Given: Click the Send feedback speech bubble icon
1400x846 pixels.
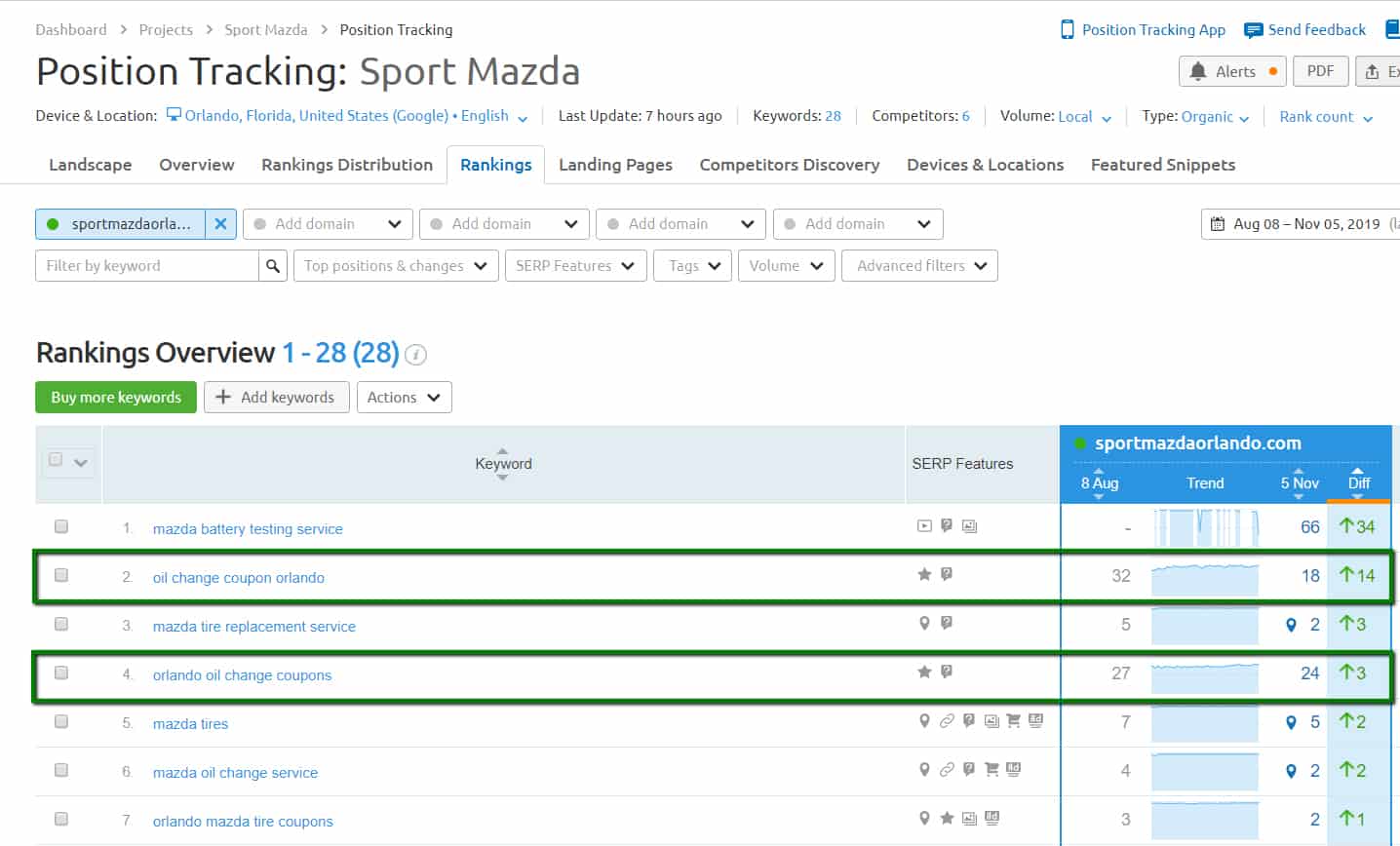Looking at the screenshot, I should coord(1254,30).
